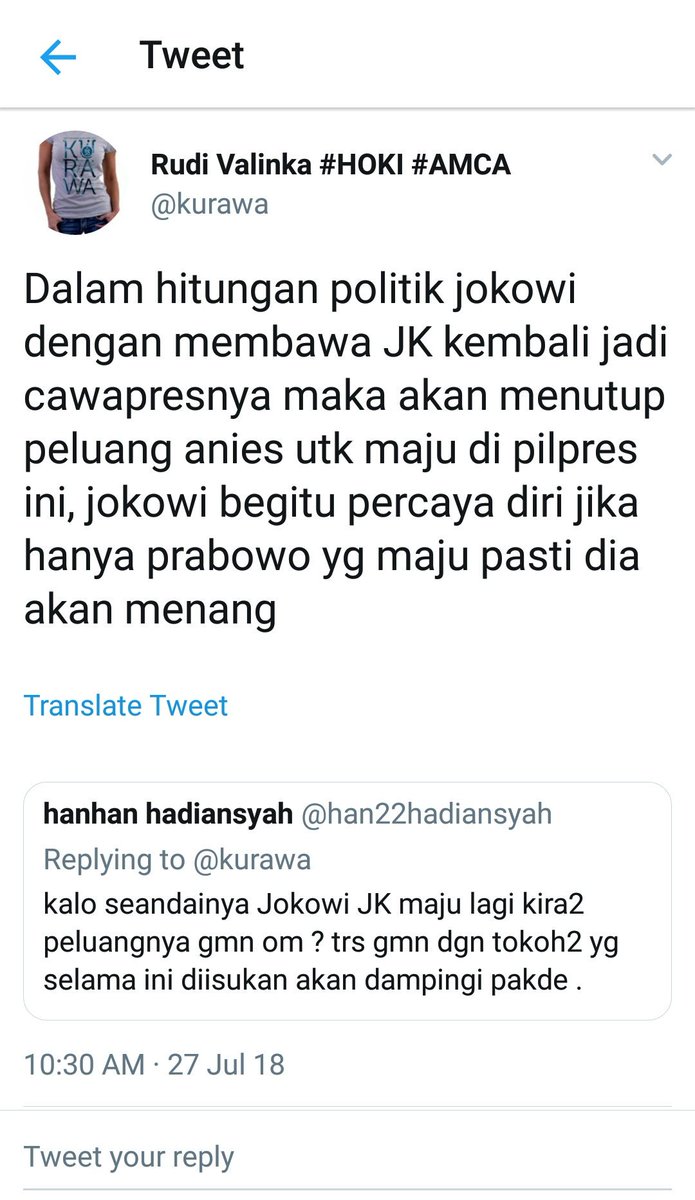Click the 10:30 AM timestamp

tap(84, 1064)
